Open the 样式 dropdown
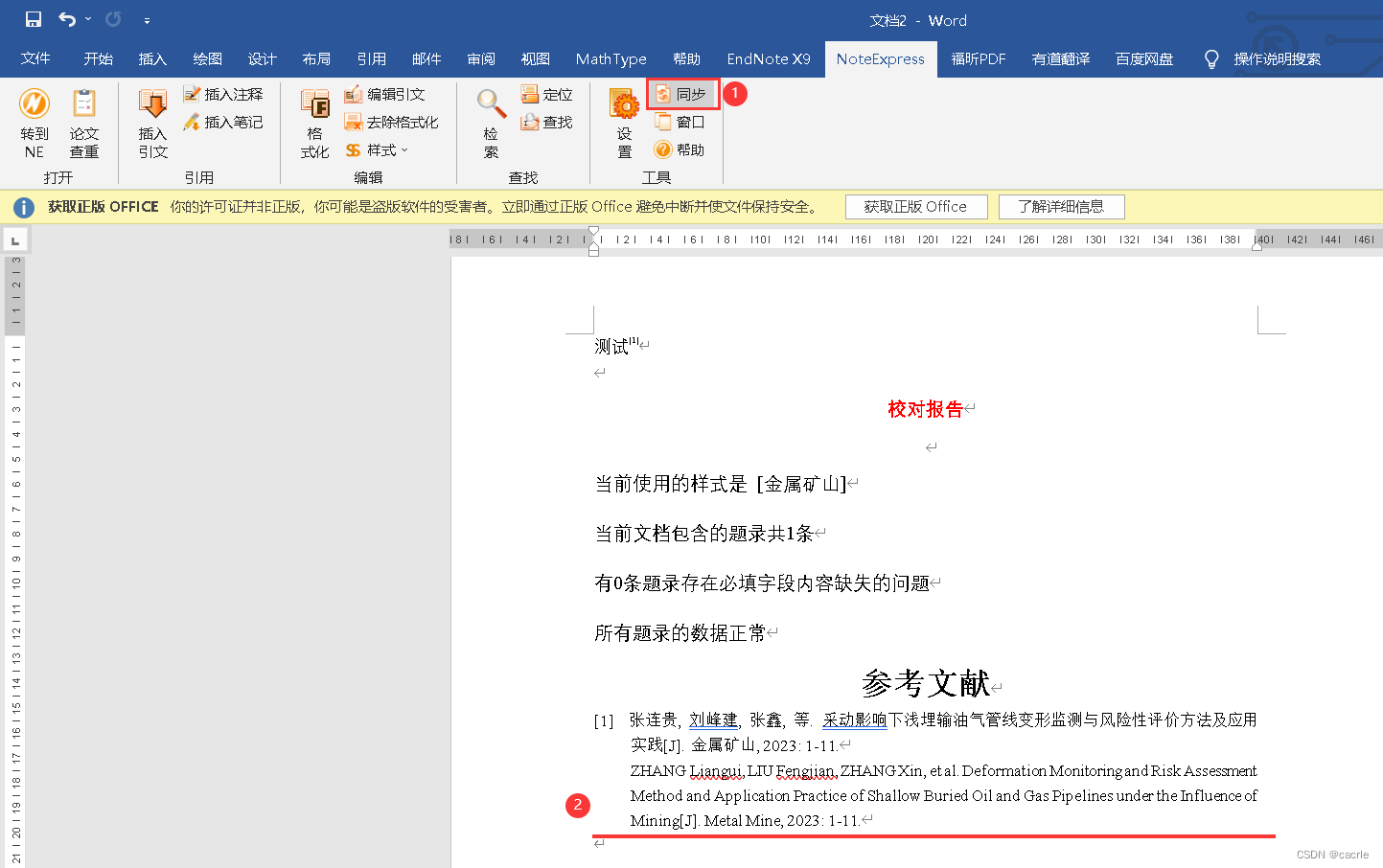Screen dimensions: 1383x868 pos(378,149)
